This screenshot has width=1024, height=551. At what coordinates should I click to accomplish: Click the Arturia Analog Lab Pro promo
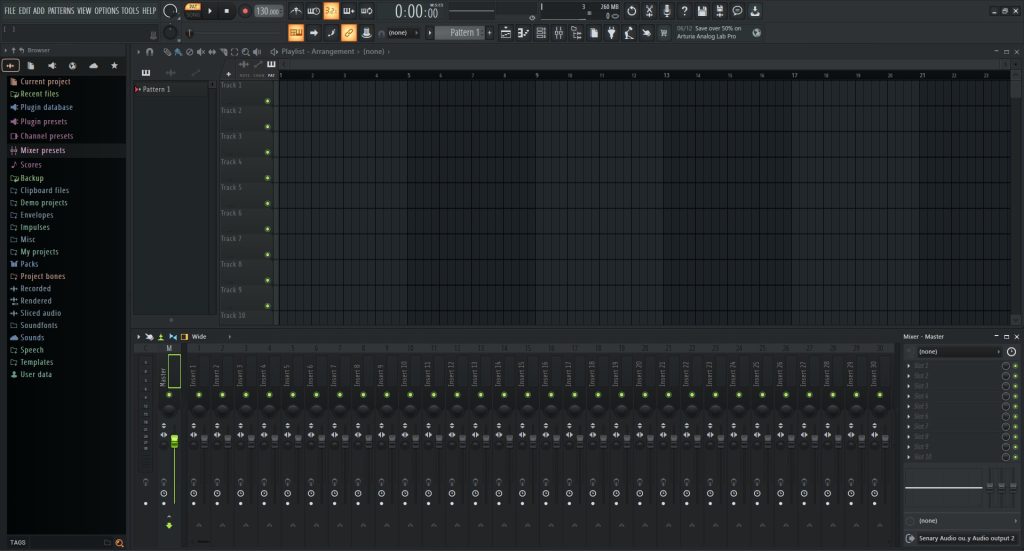708,33
